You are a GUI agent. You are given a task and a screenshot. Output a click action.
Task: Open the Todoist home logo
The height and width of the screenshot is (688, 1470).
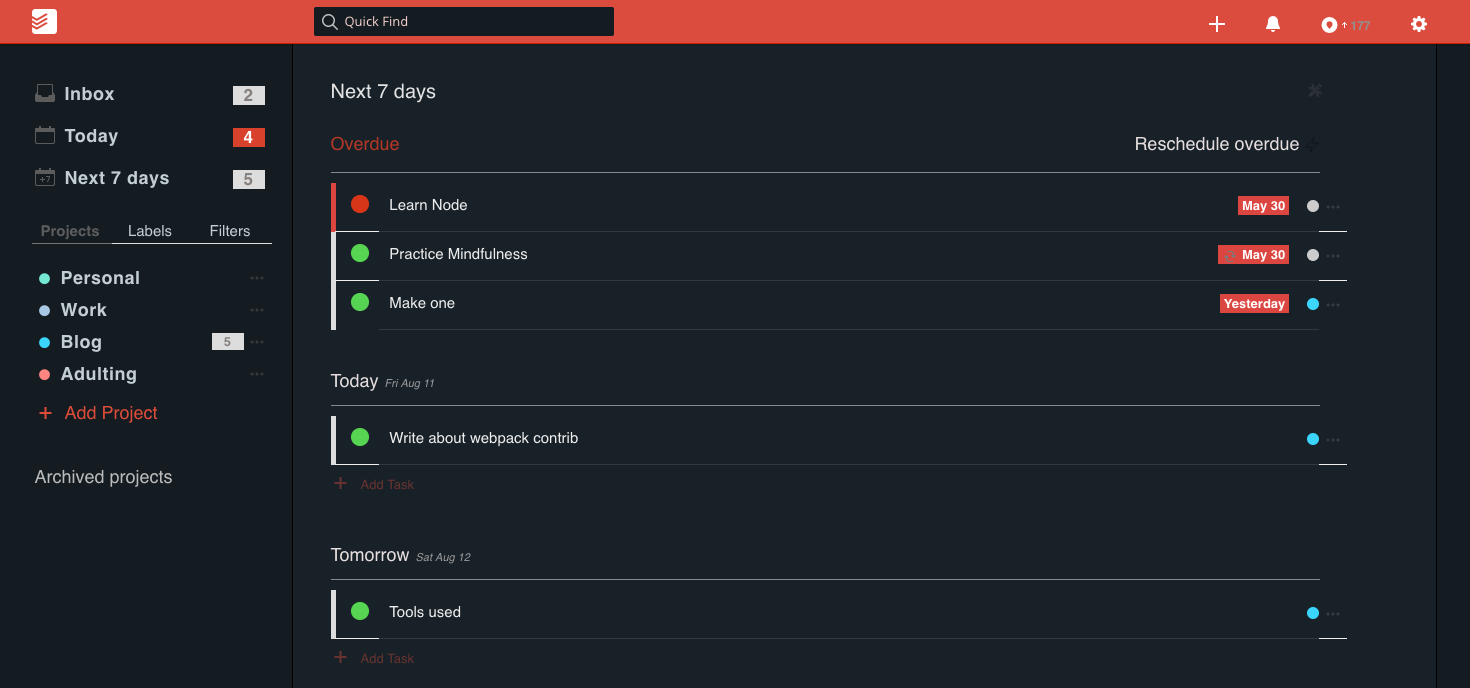point(42,20)
